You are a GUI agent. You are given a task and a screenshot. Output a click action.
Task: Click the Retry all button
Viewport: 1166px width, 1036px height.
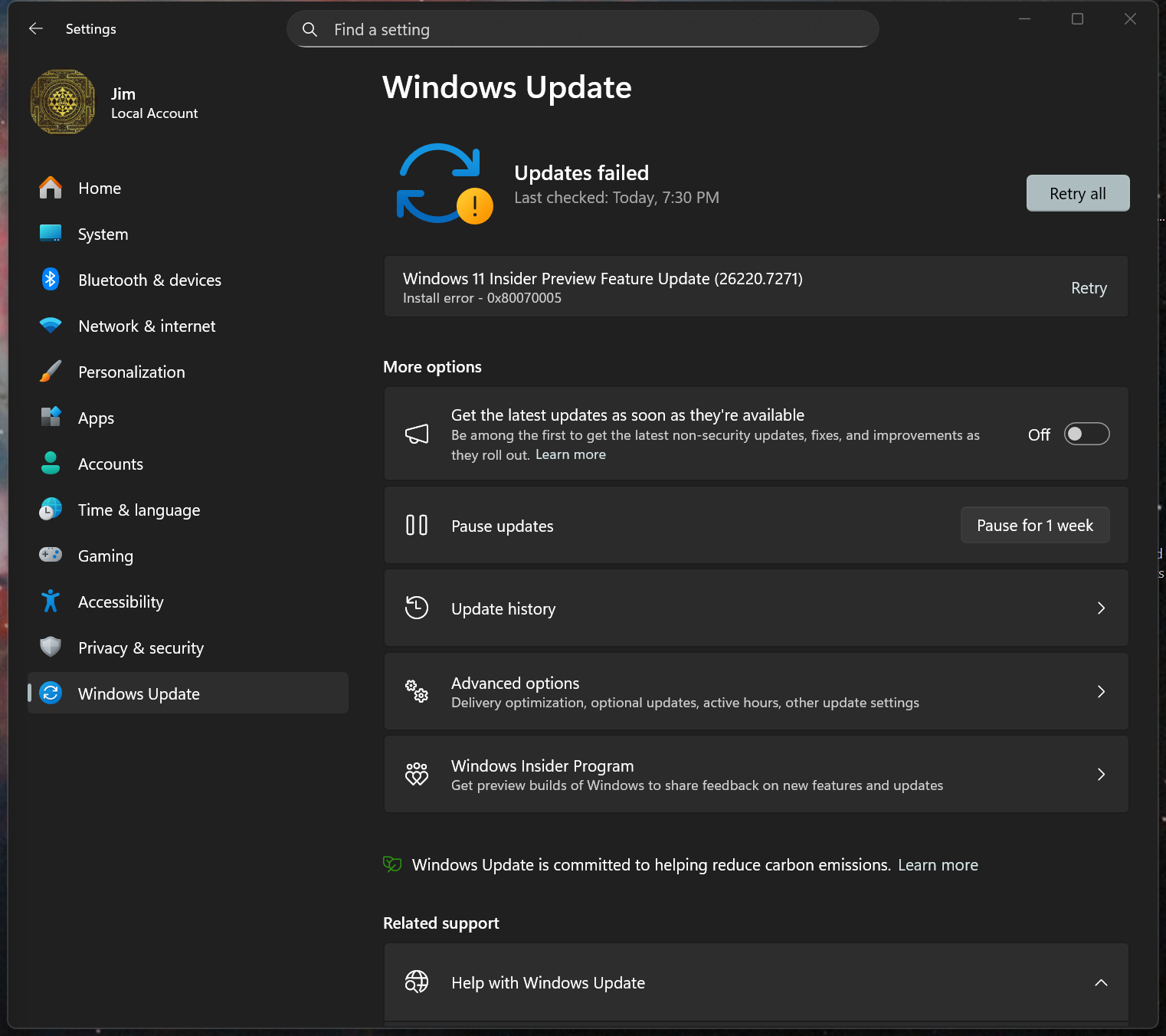(1078, 193)
